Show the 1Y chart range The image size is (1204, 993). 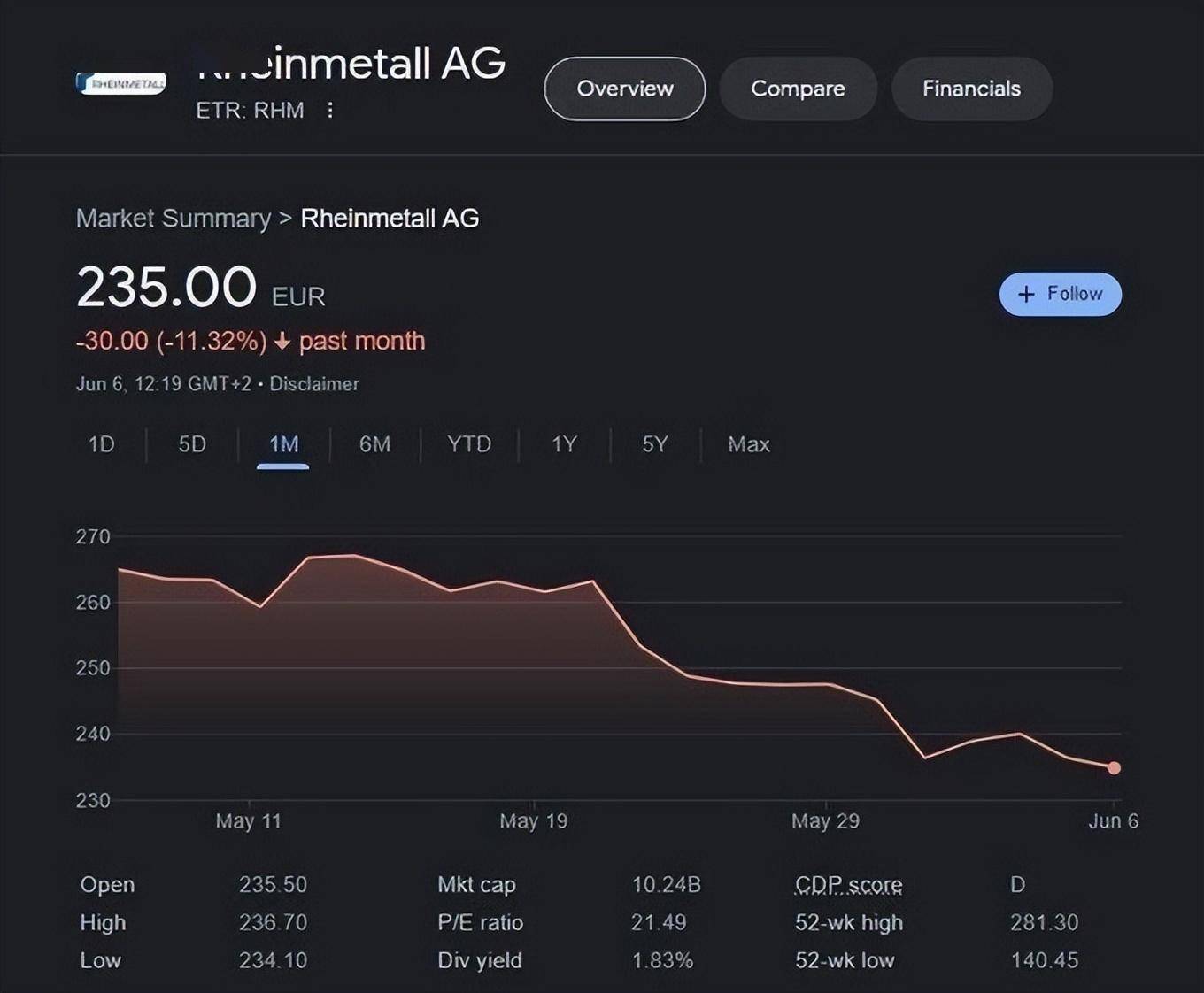click(x=564, y=444)
